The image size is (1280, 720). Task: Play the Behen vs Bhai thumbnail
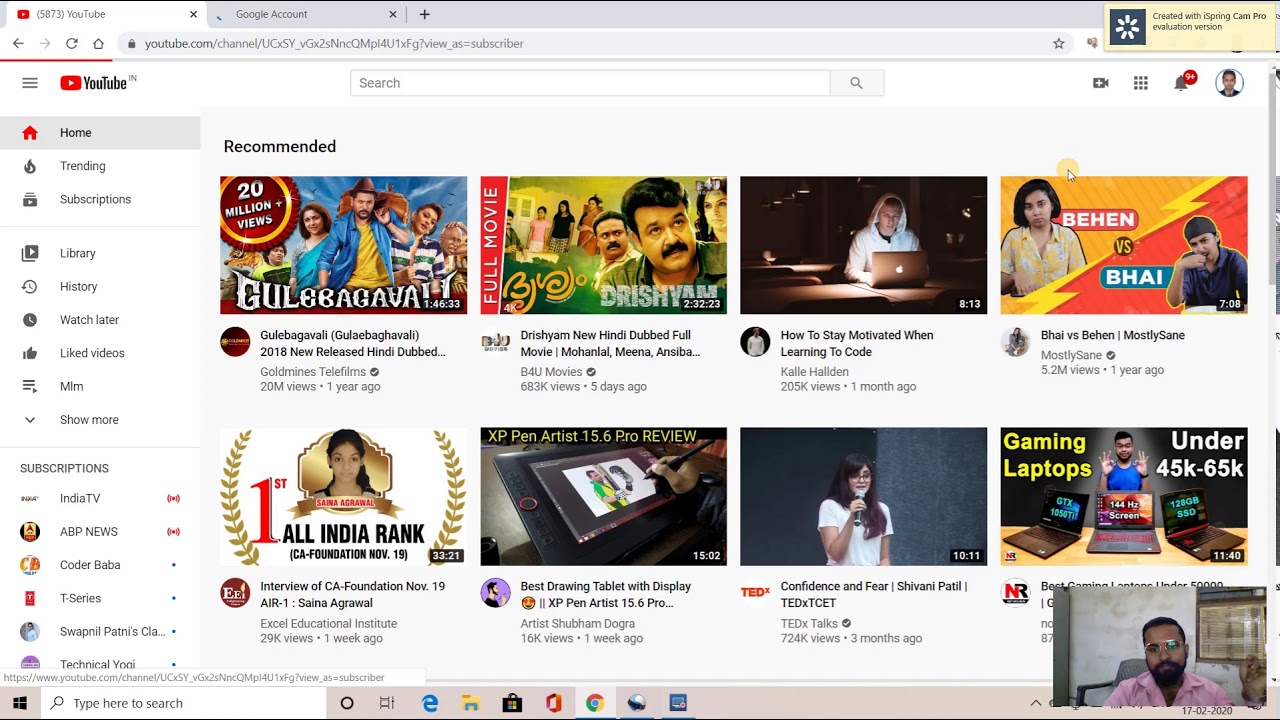click(x=1124, y=245)
